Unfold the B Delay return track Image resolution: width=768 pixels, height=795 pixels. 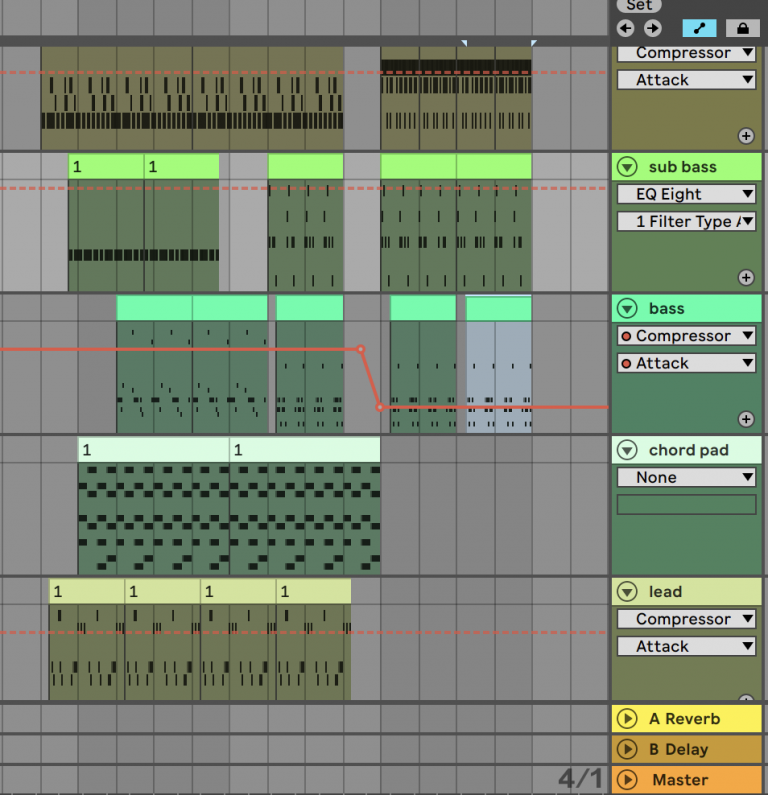point(627,749)
